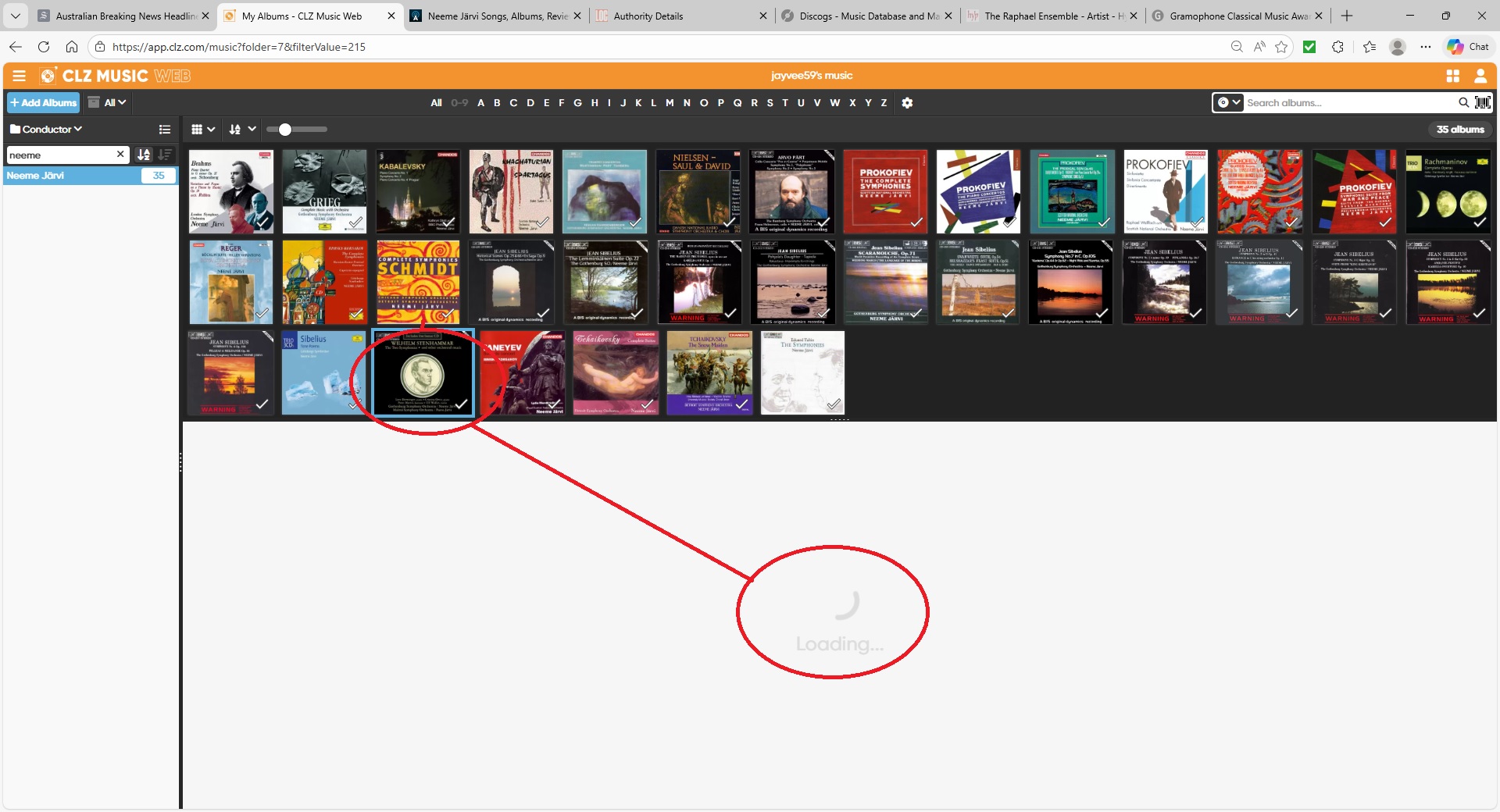The image size is (1500, 812).
Task: Filter albums by letter S
Action: click(x=770, y=103)
